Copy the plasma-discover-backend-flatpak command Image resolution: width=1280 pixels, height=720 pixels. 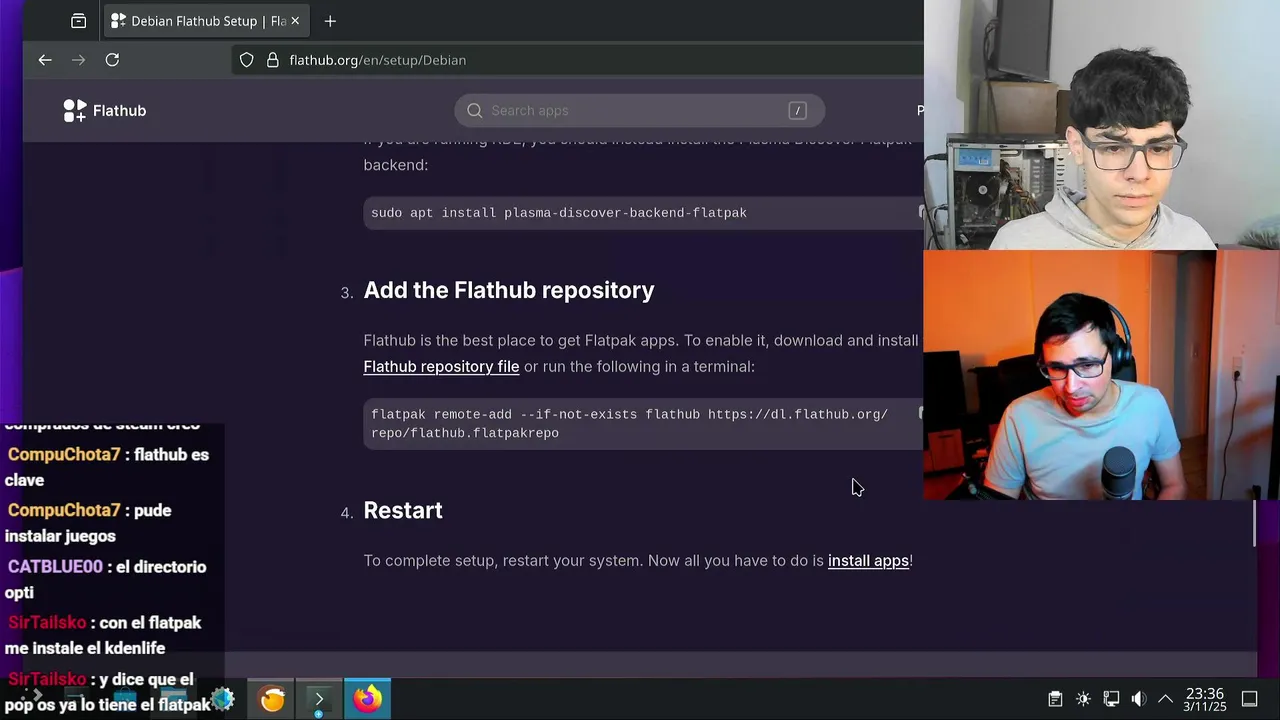click(x=920, y=212)
